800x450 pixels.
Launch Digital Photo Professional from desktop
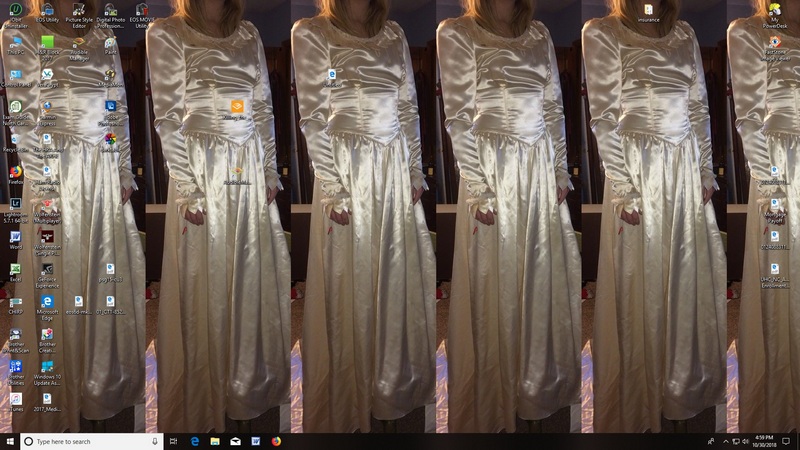110,11
